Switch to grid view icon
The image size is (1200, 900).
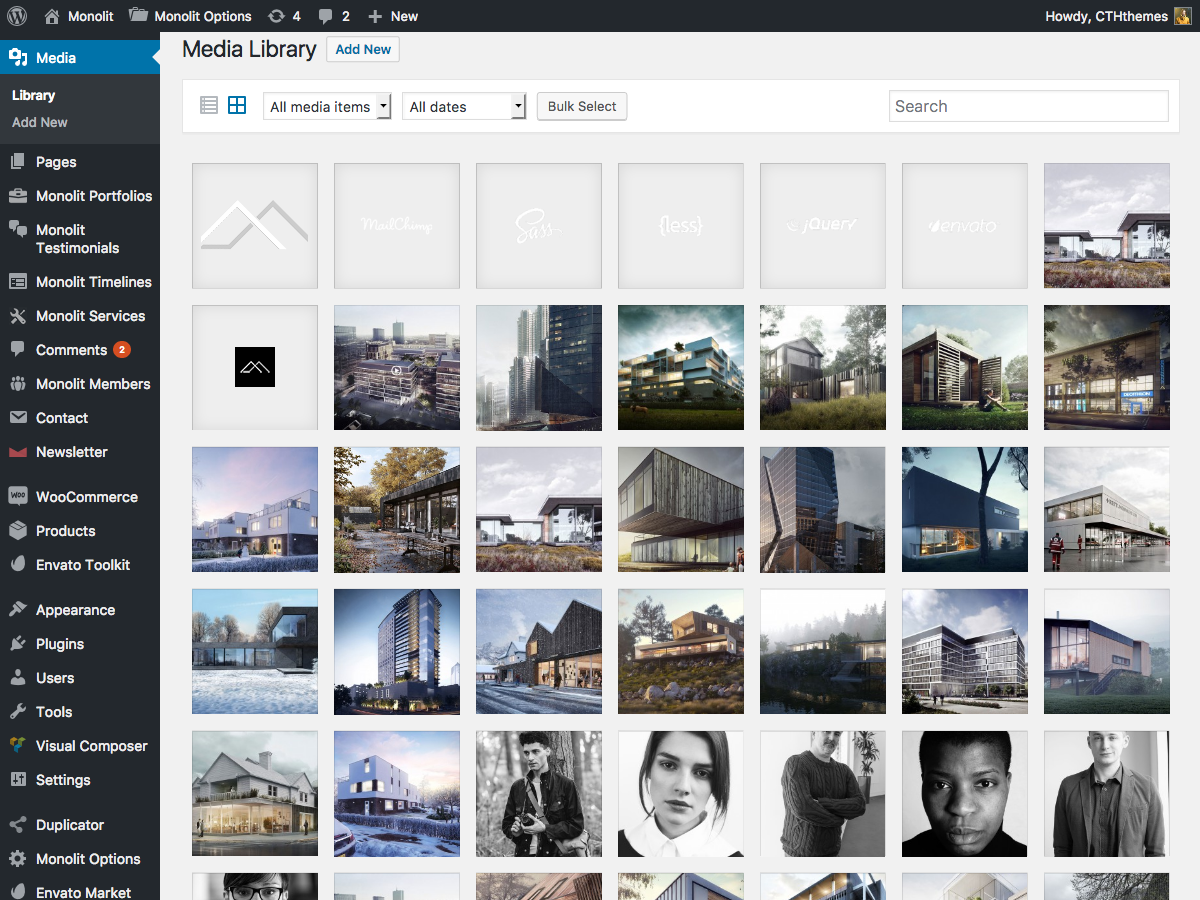237,105
